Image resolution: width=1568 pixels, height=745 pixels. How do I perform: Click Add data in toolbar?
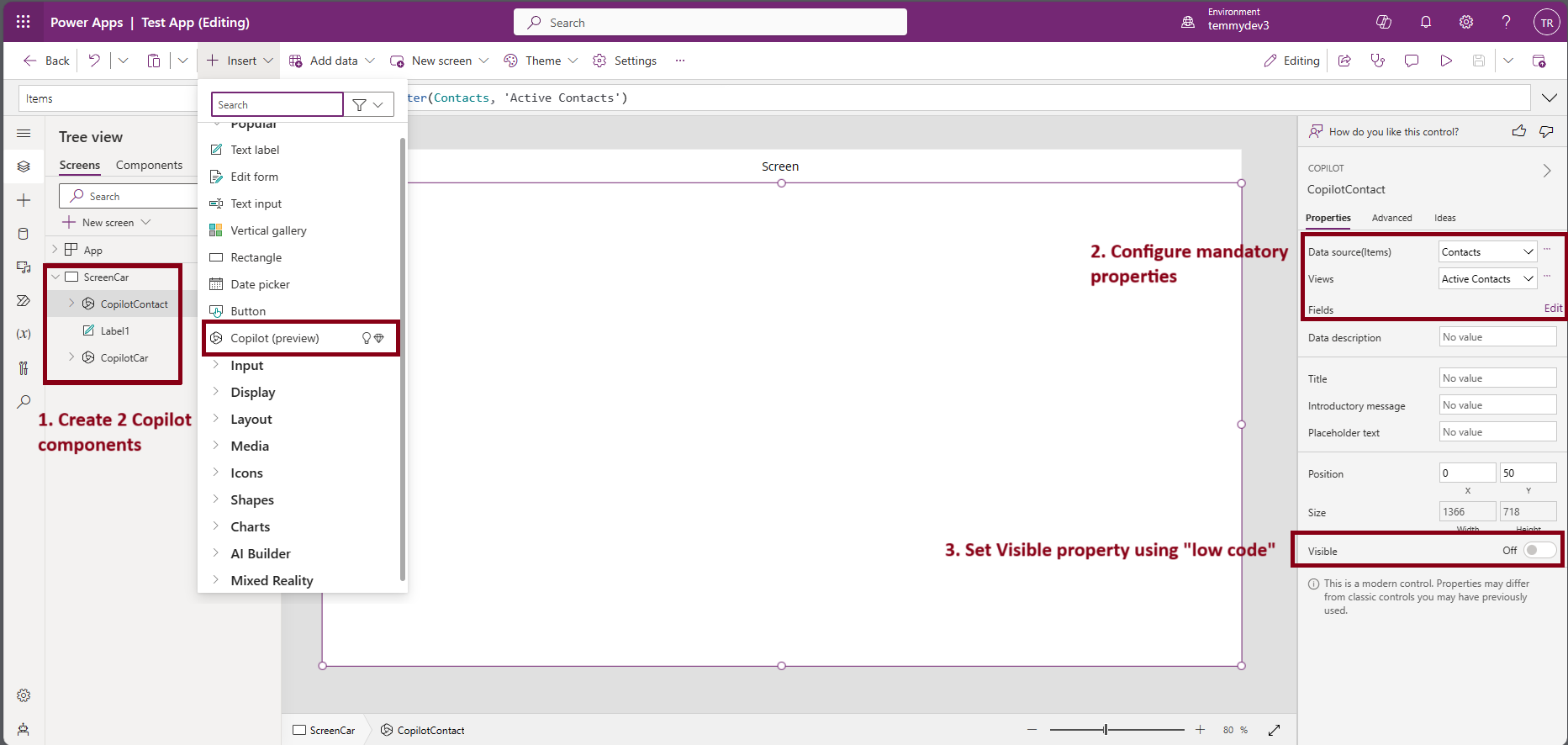coord(332,61)
